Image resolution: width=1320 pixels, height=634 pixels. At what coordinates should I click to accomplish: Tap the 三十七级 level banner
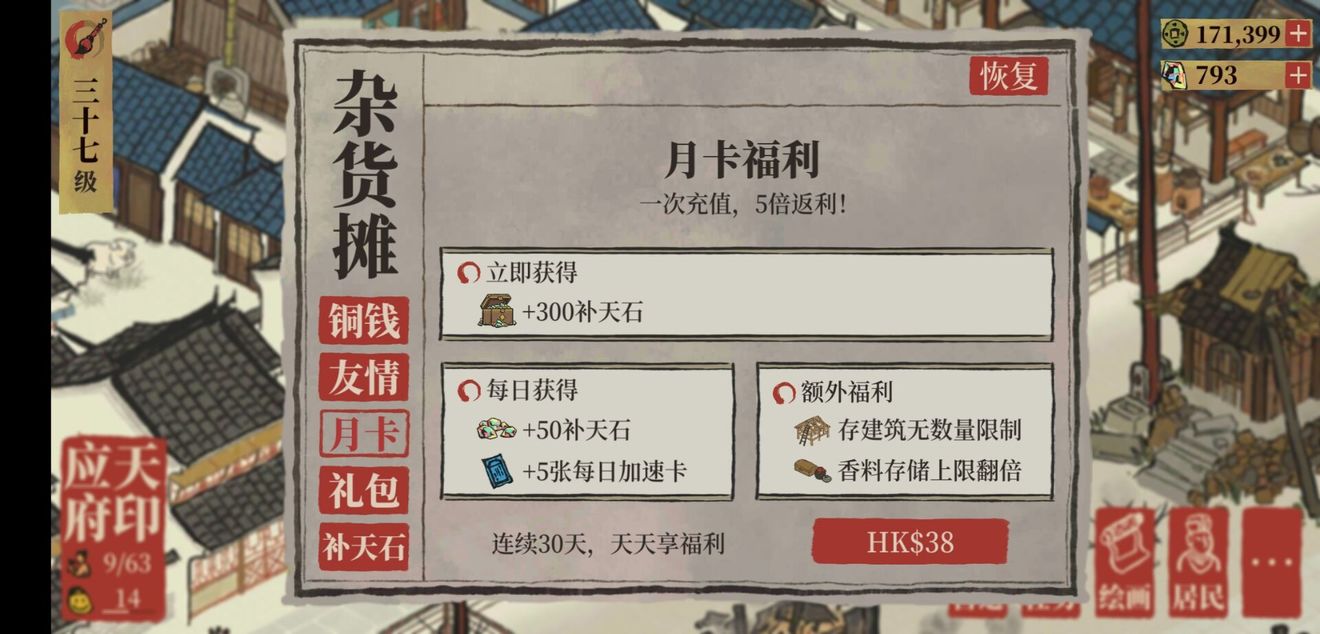[86, 112]
